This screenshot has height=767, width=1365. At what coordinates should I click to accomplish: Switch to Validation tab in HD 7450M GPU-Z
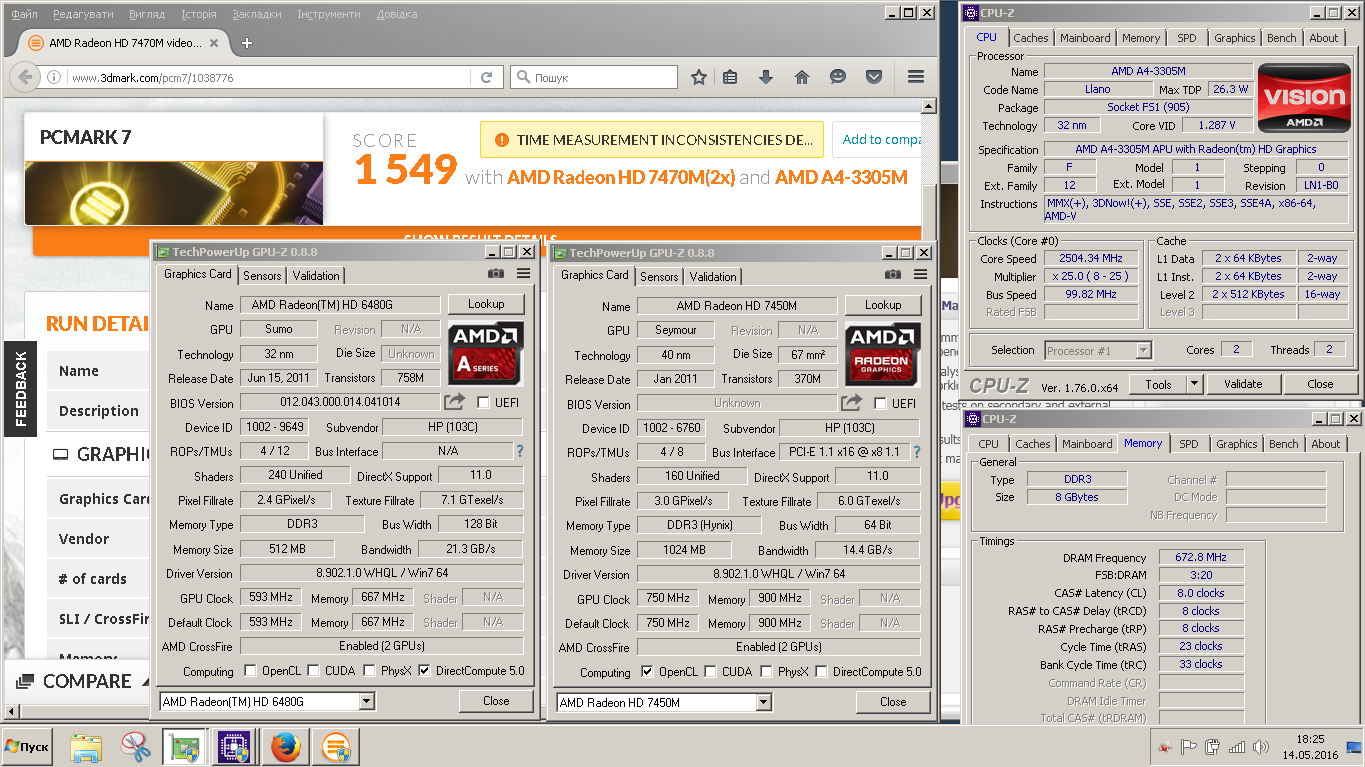click(x=713, y=277)
